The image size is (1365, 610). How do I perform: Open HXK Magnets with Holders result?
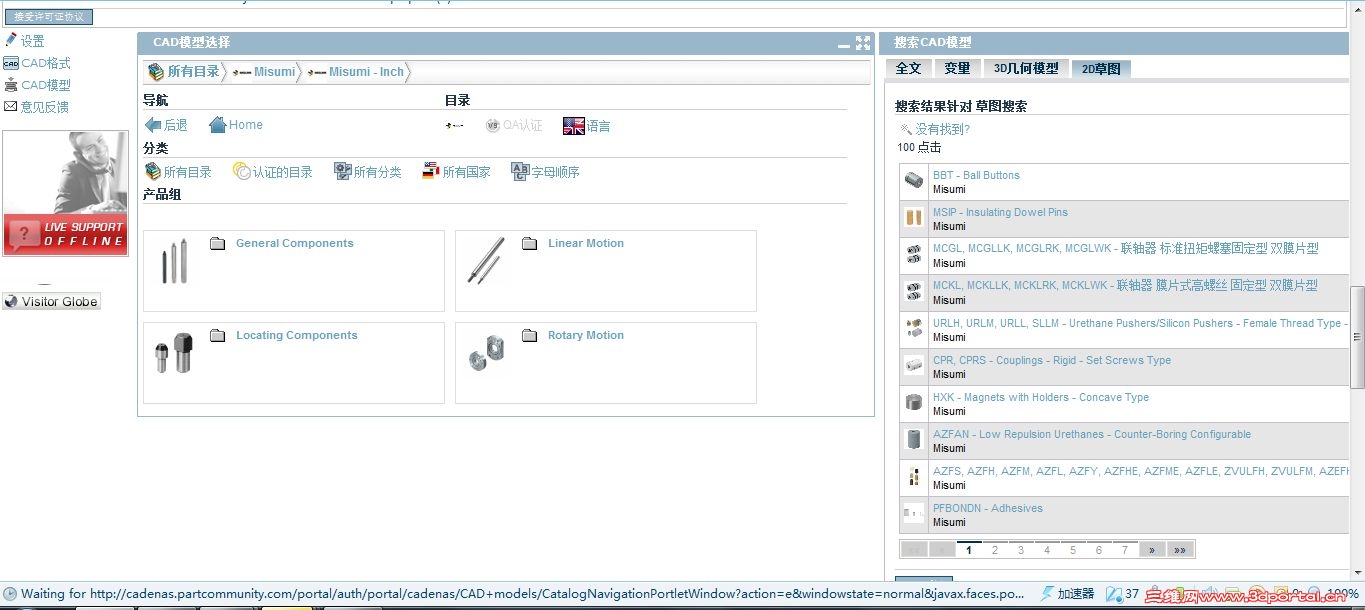pos(1041,397)
